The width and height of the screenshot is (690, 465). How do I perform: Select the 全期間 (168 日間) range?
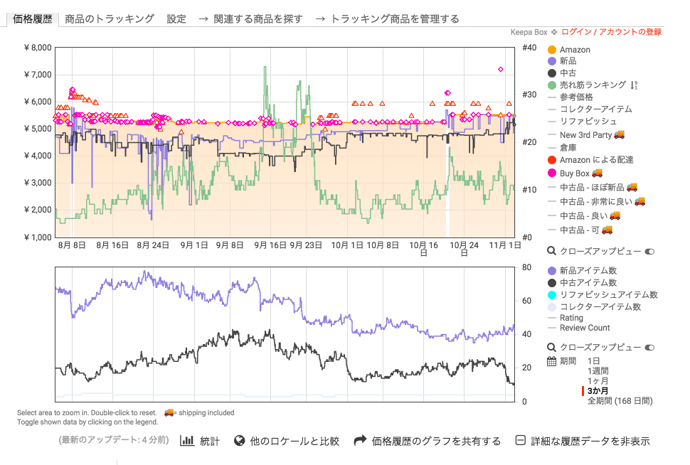point(619,400)
